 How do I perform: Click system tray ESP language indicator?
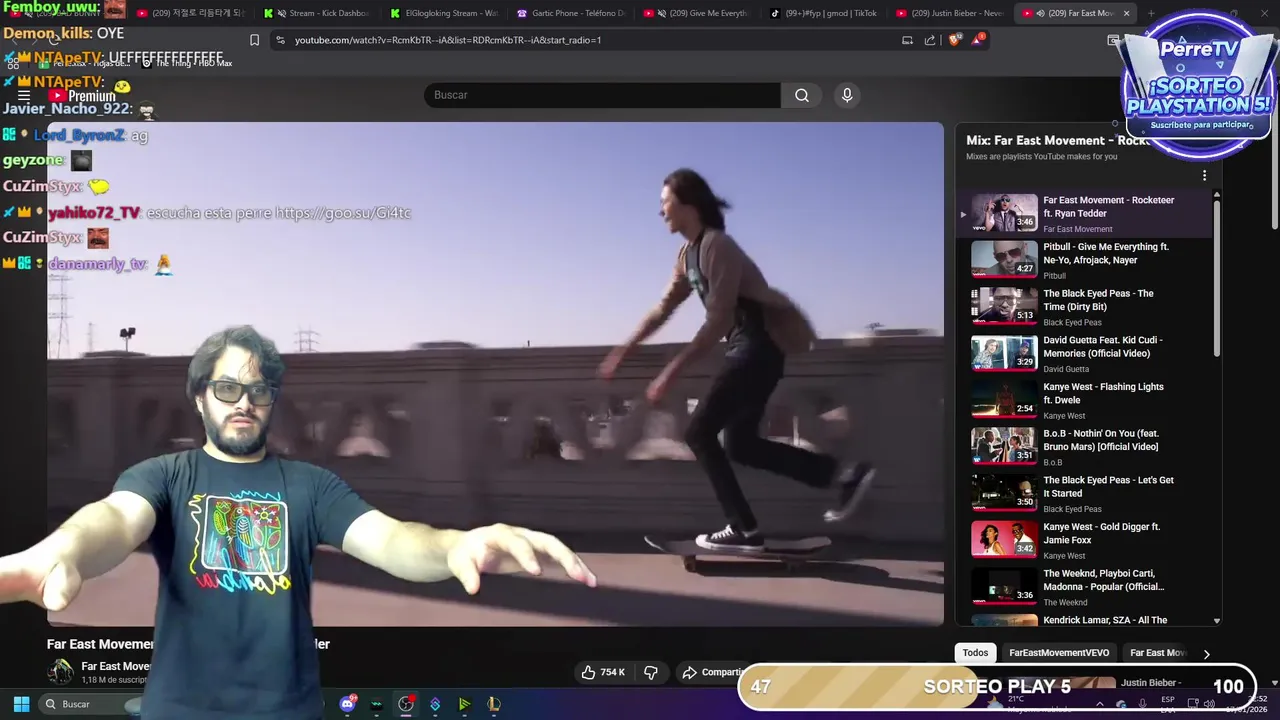[x=1167, y=703]
